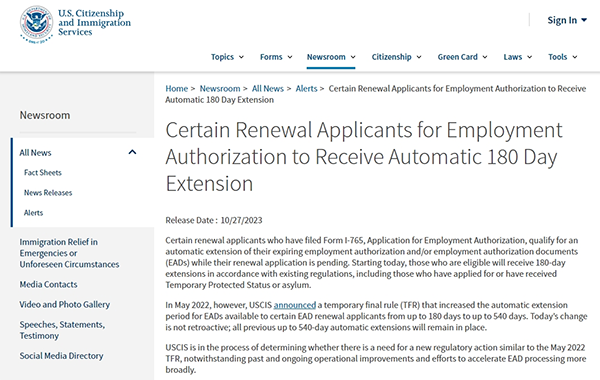Select Fact Sheets in the sidebar
Image resolution: width=600 pixels, height=380 pixels.
(x=43, y=173)
